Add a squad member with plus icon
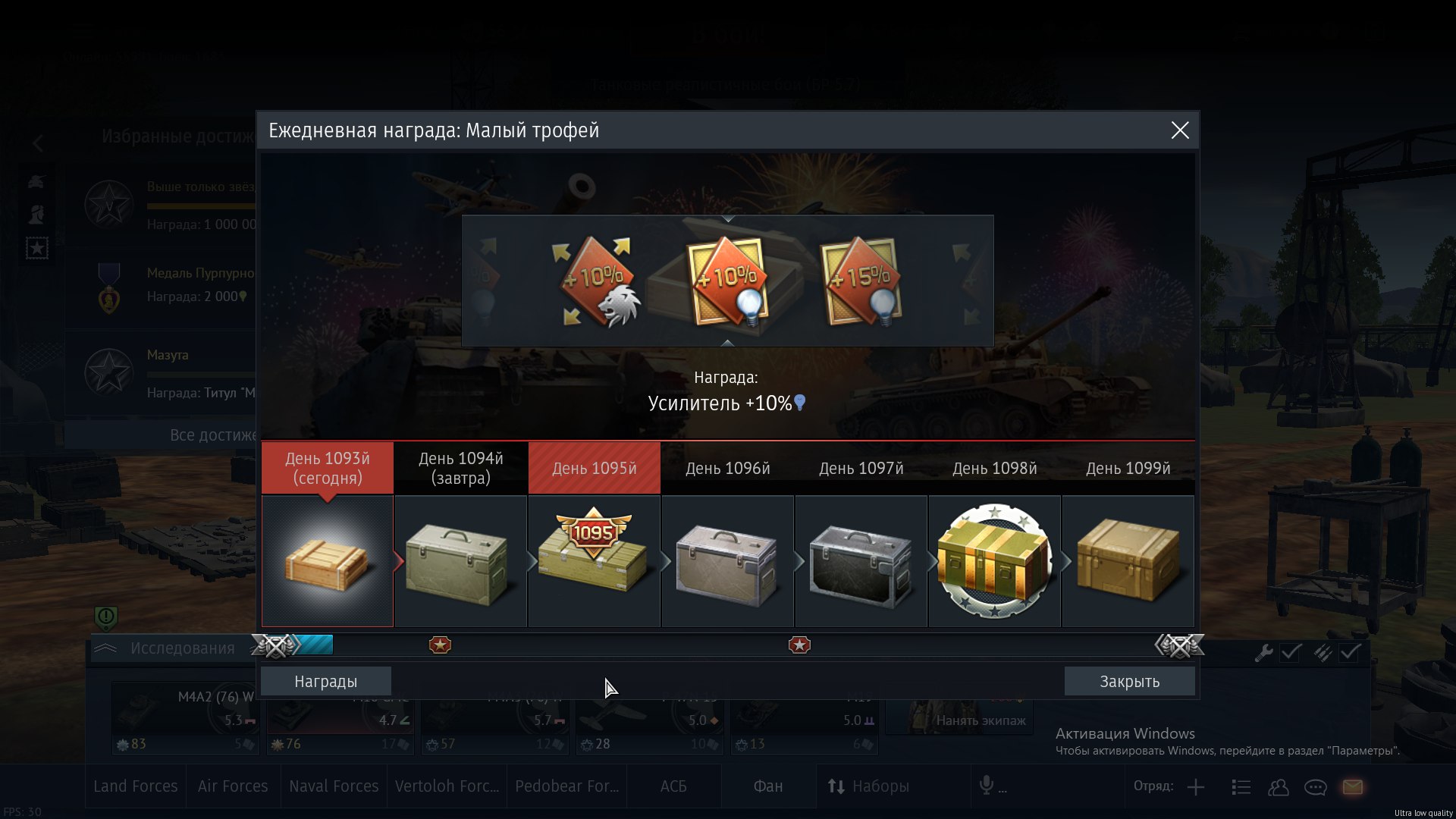The width and height of the screenshot is (1456, 819). click(x=1196, y=787)
